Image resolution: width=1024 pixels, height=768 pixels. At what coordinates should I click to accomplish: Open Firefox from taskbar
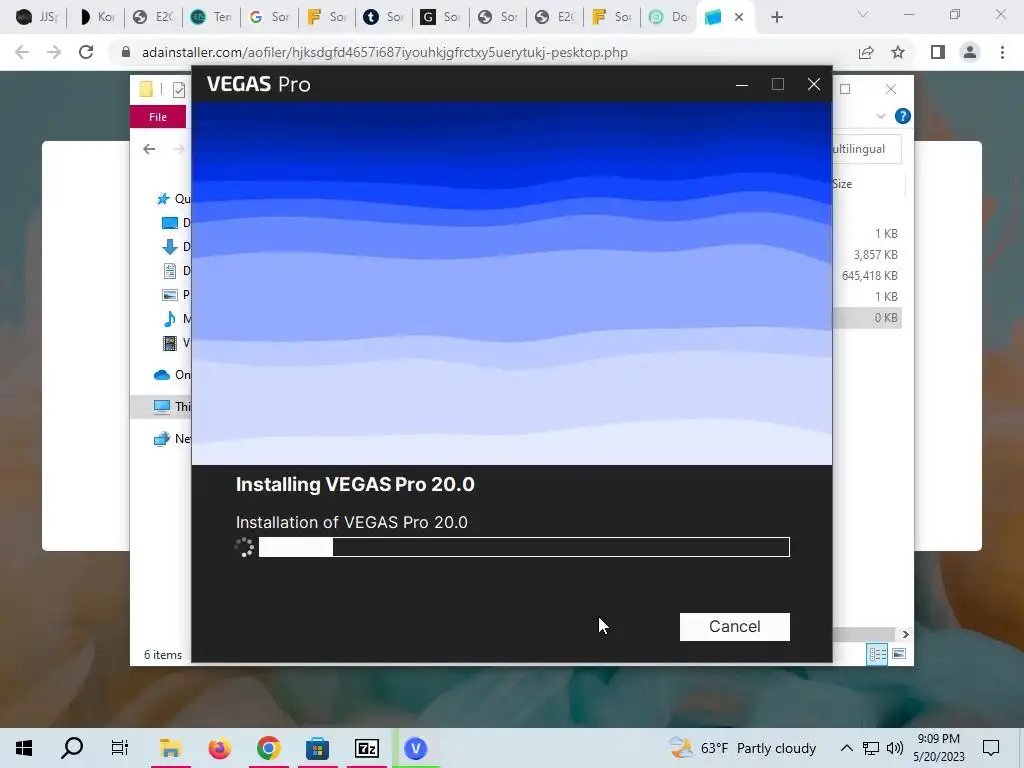click(219, 748)
